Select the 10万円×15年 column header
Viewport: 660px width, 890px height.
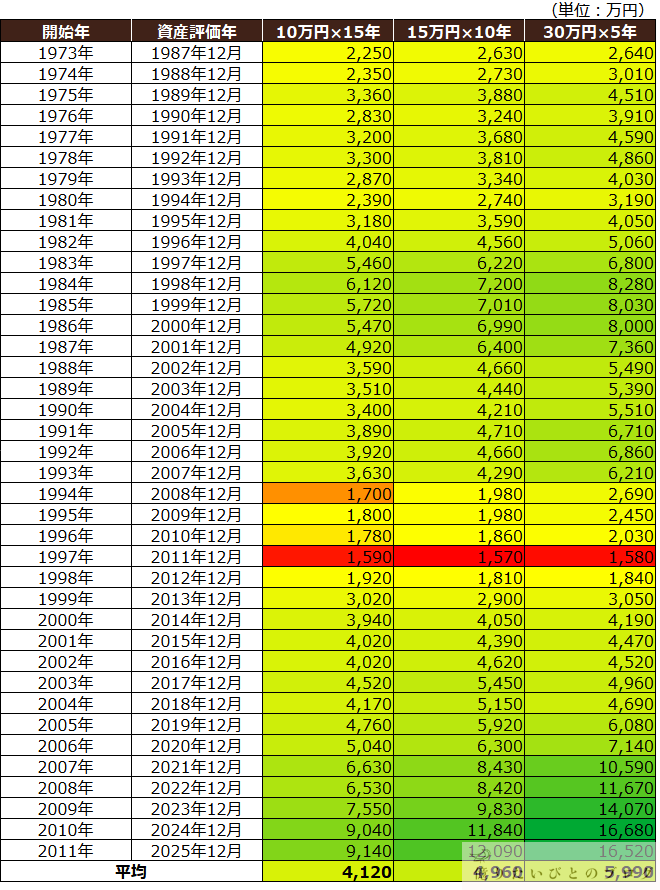[328, 31]
